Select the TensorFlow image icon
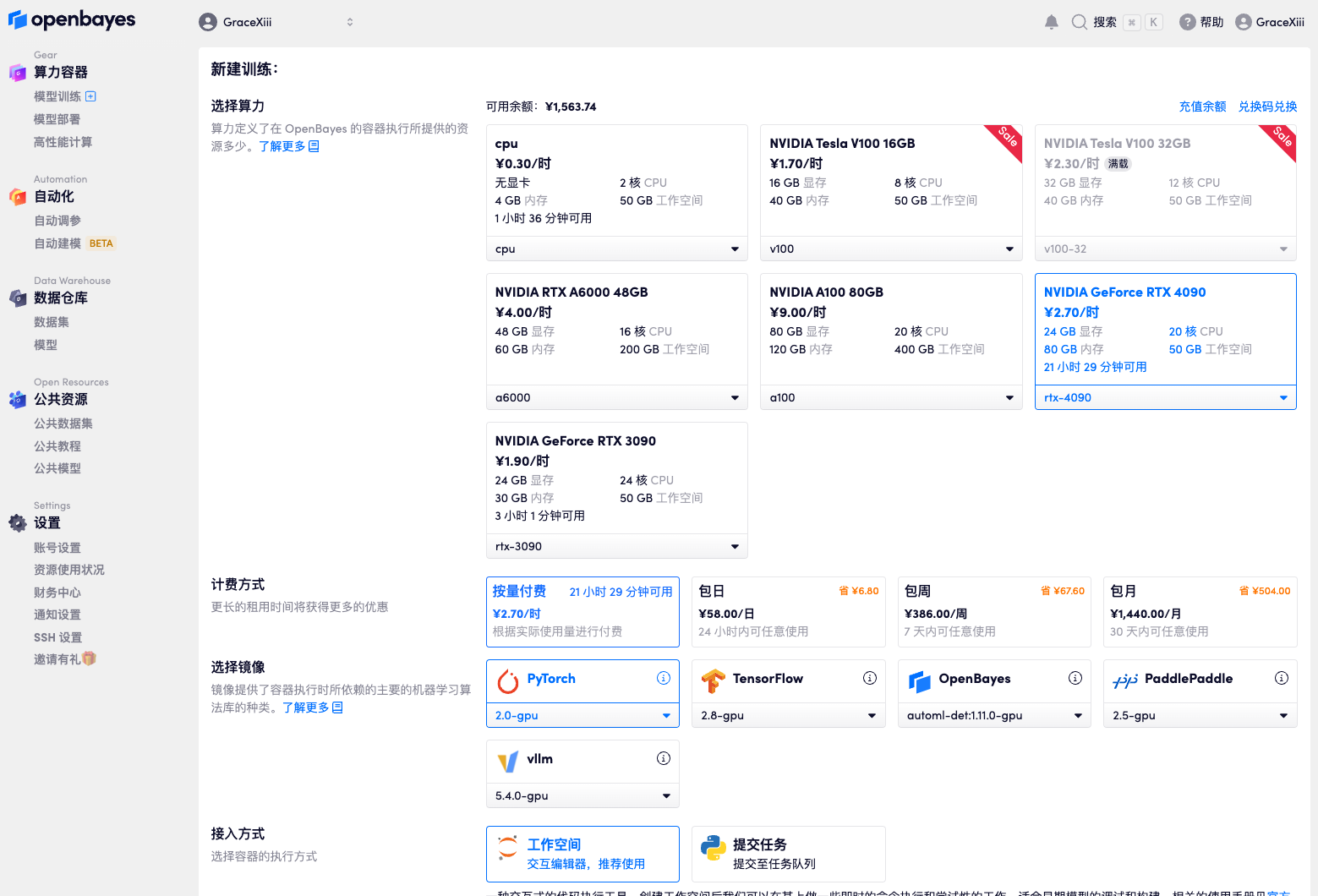This screenshot has height=896, width=1318. tap(714, 679)
